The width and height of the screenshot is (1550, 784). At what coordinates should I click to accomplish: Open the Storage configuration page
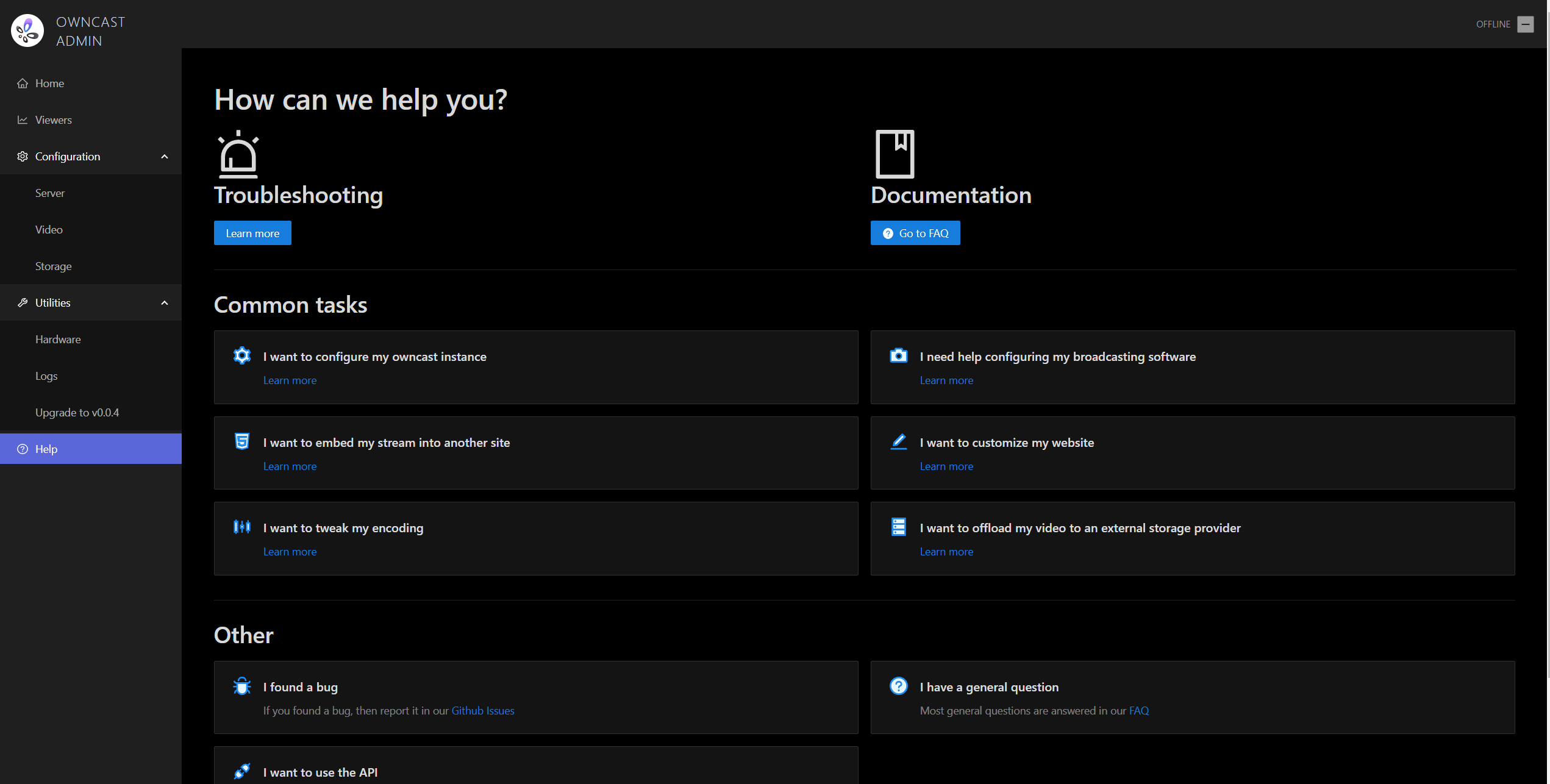[x=53, y=266]
